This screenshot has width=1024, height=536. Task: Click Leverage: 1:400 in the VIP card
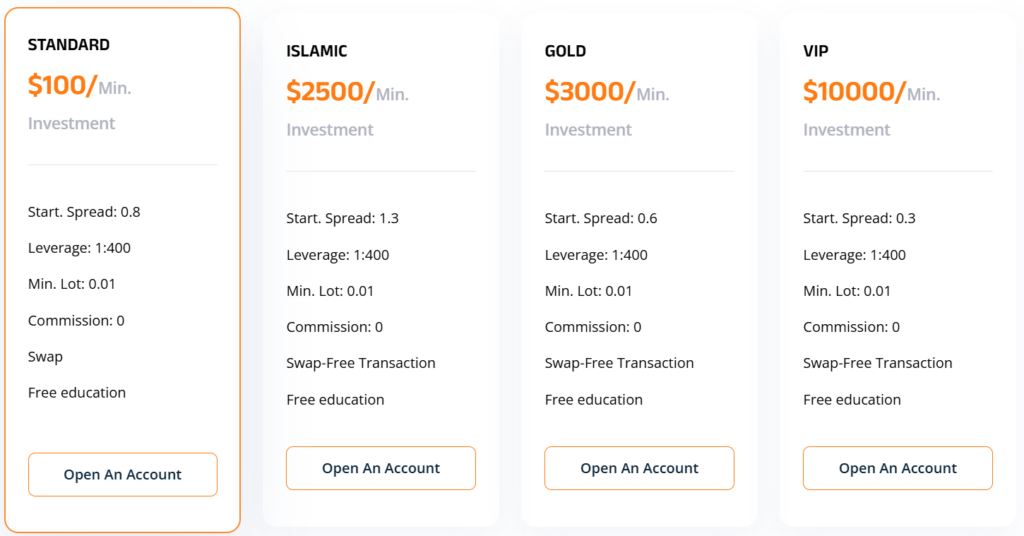[854, 255]
